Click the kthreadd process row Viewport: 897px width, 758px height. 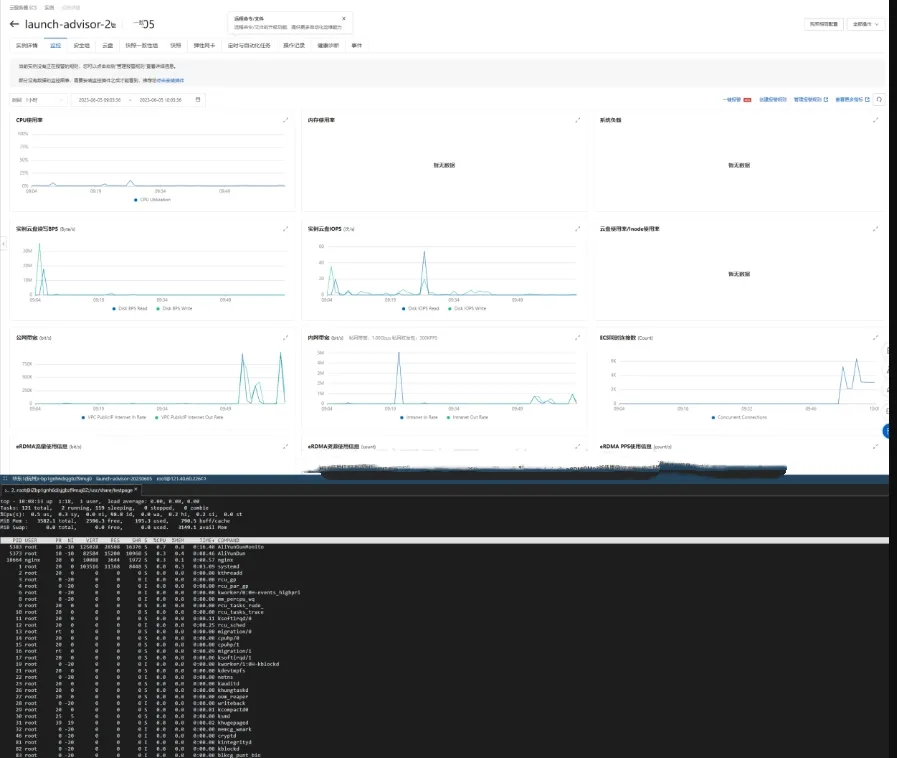click(x=444, y=573)
